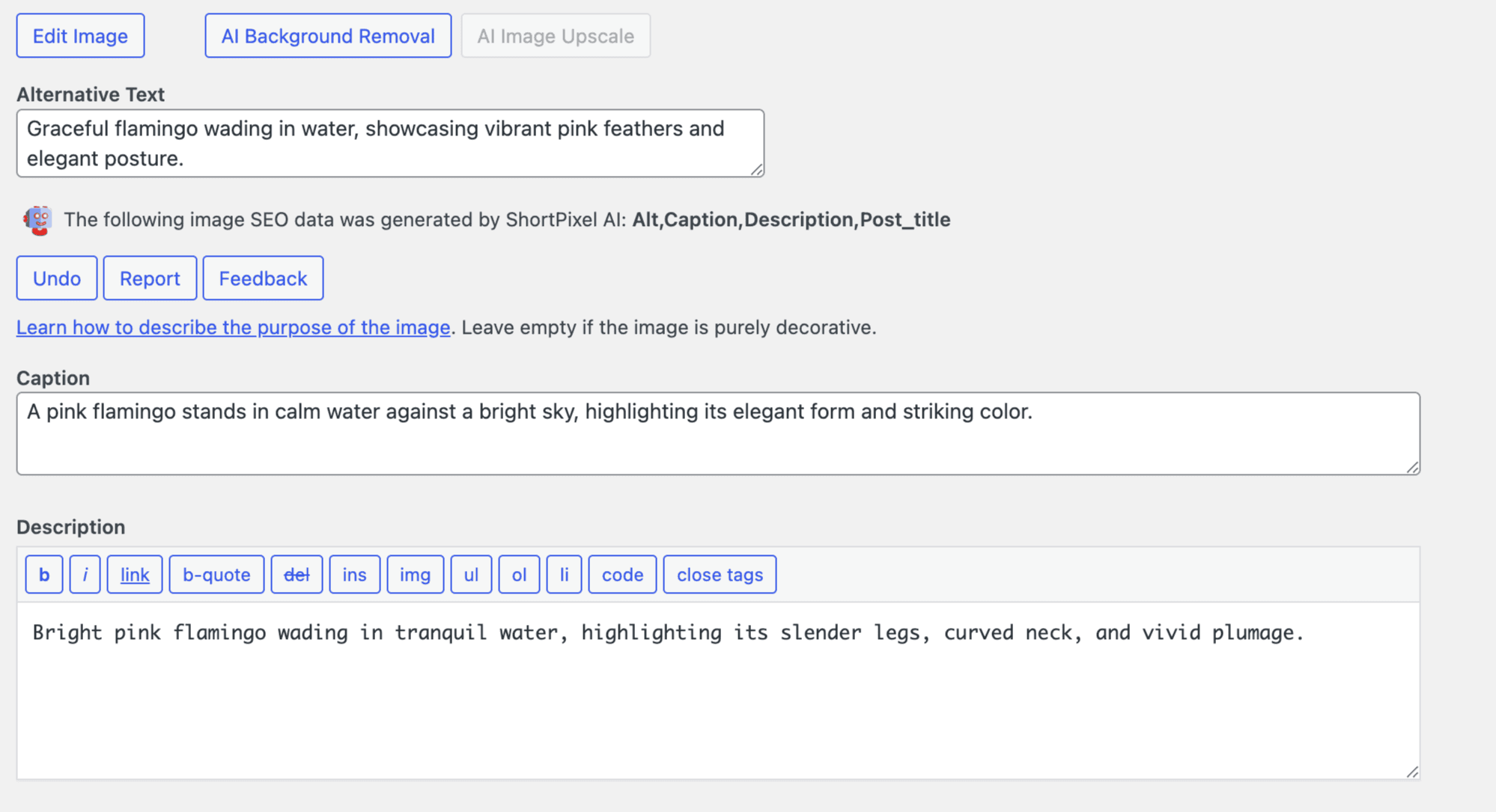Click the ins tag button

pyautogui.click(x=354, y=575)
